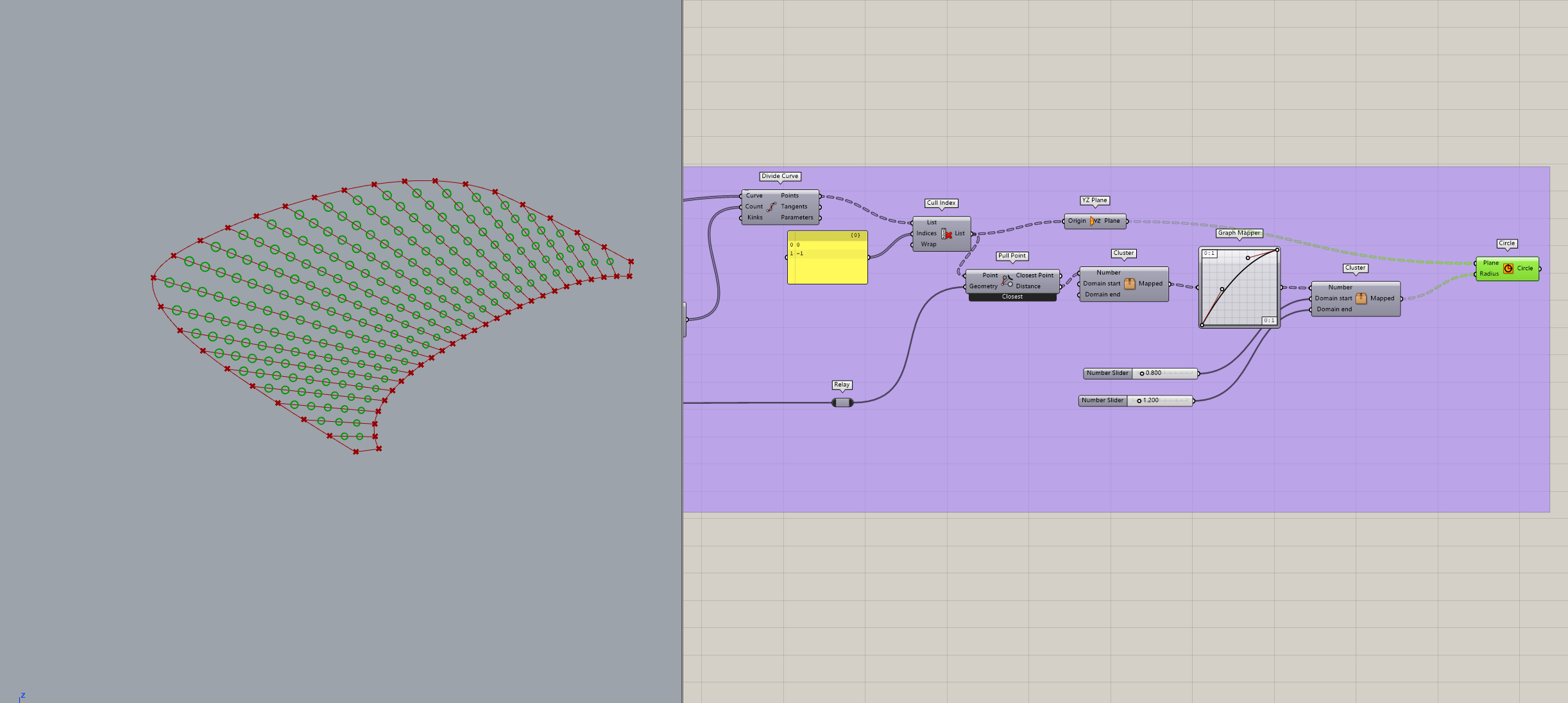Click the Relay node capsule
The height and width of the screenshot is (703, 1568).
tap(842, 403)
